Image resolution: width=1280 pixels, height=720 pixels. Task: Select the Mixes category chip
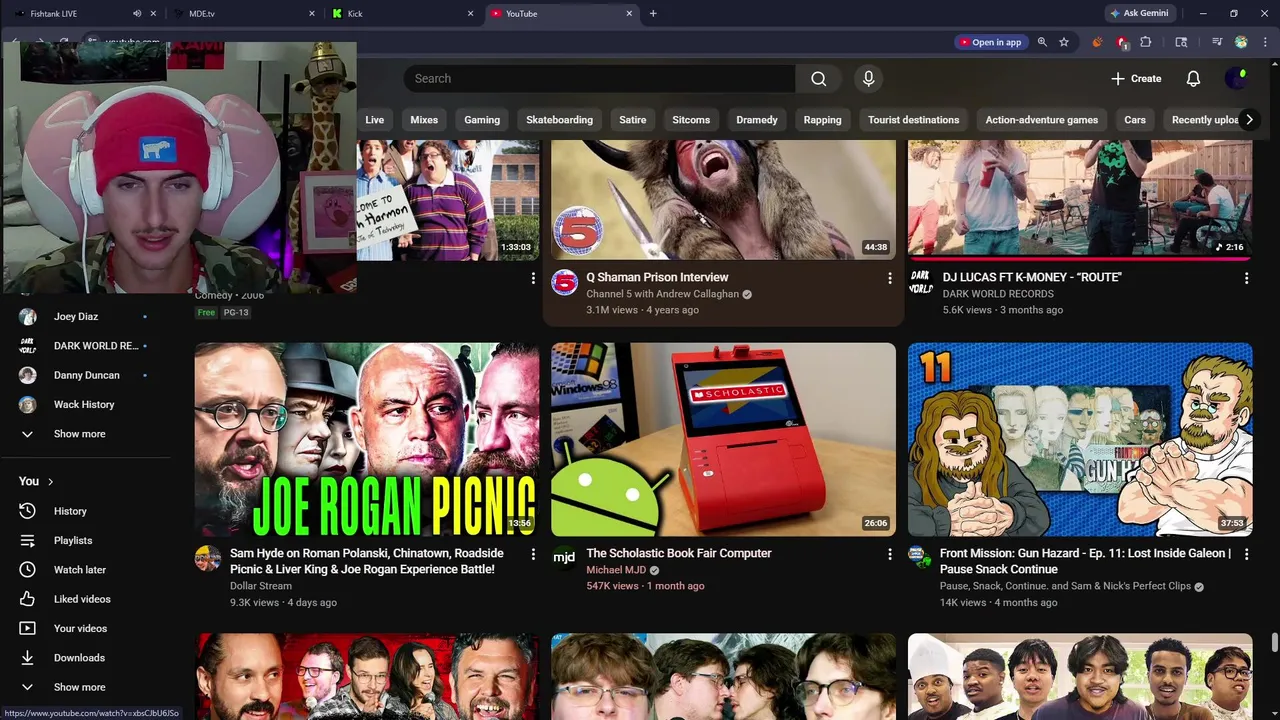(424, 120)
